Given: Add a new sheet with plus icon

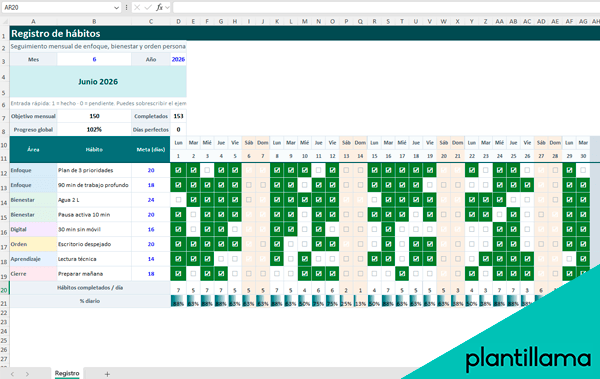Looking at the screenshot, I should (107, 374).
